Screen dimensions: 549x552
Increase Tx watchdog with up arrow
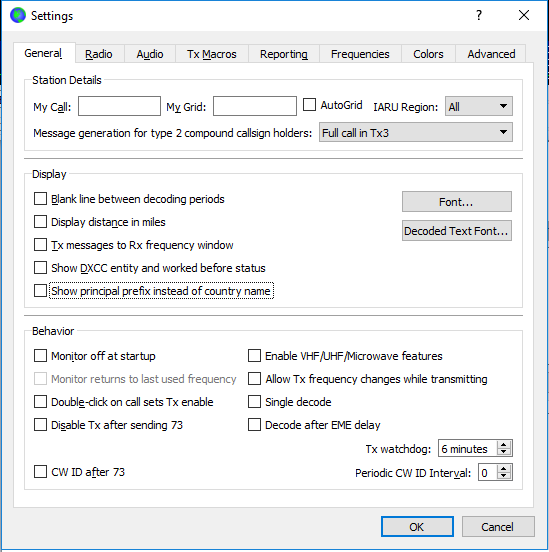pos(504,445)
